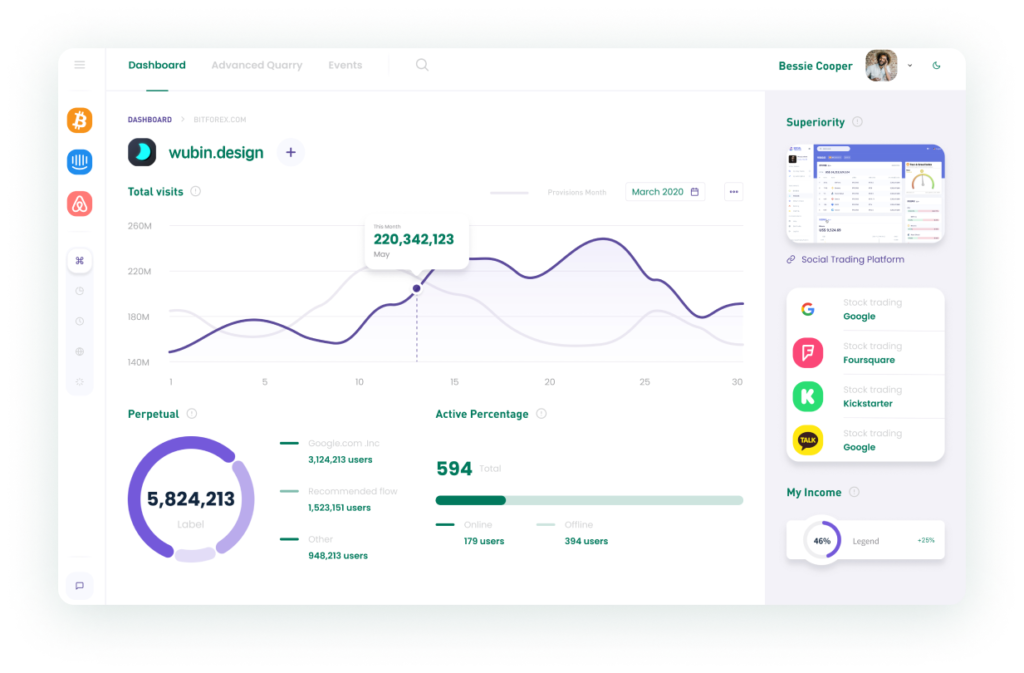The height and width of the screenshot is (673, 1024).
Task: Click the 948,213 users value
Action: (338, 556)
